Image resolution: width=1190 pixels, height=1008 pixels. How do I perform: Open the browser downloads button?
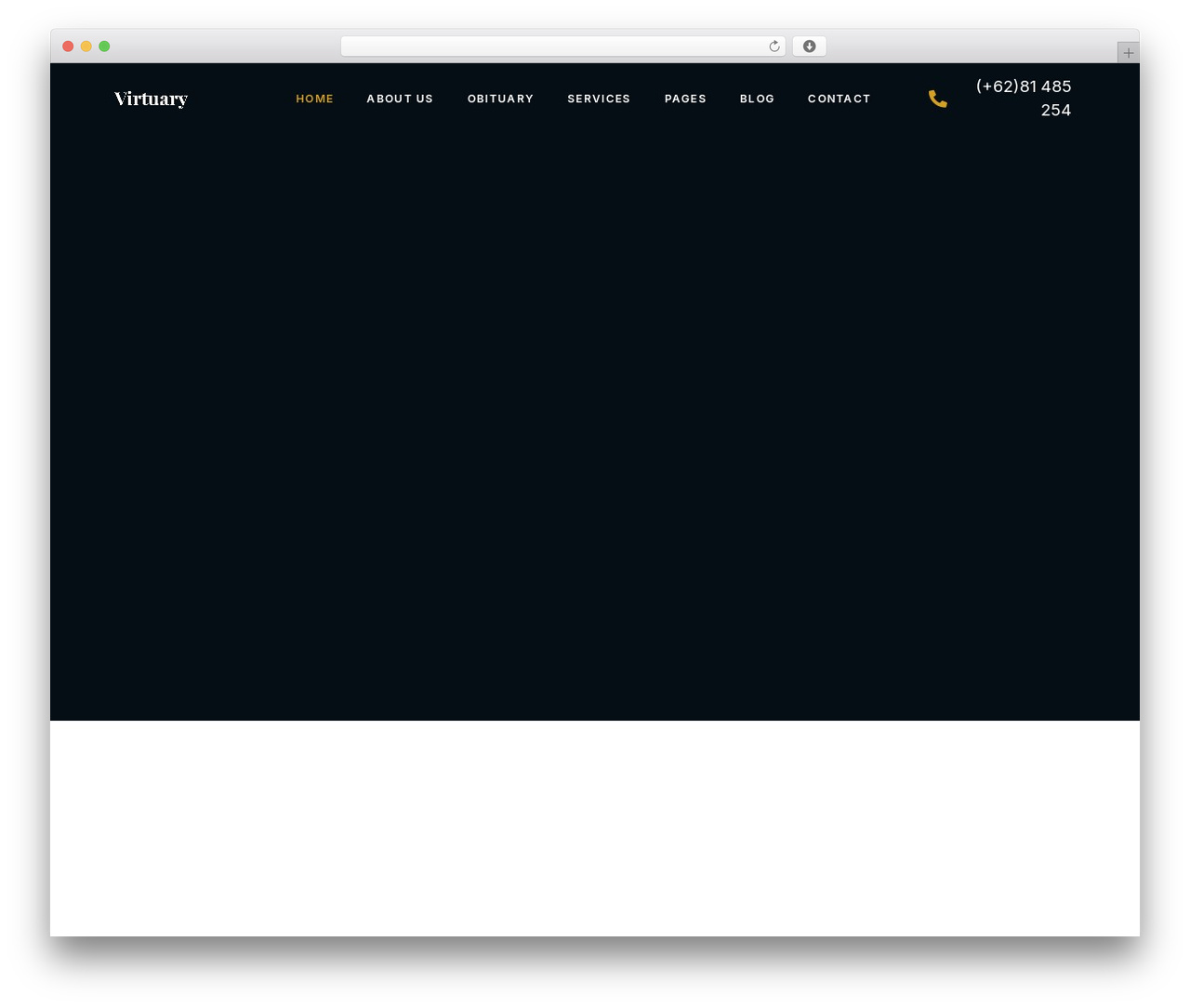[x=809, y=46]
